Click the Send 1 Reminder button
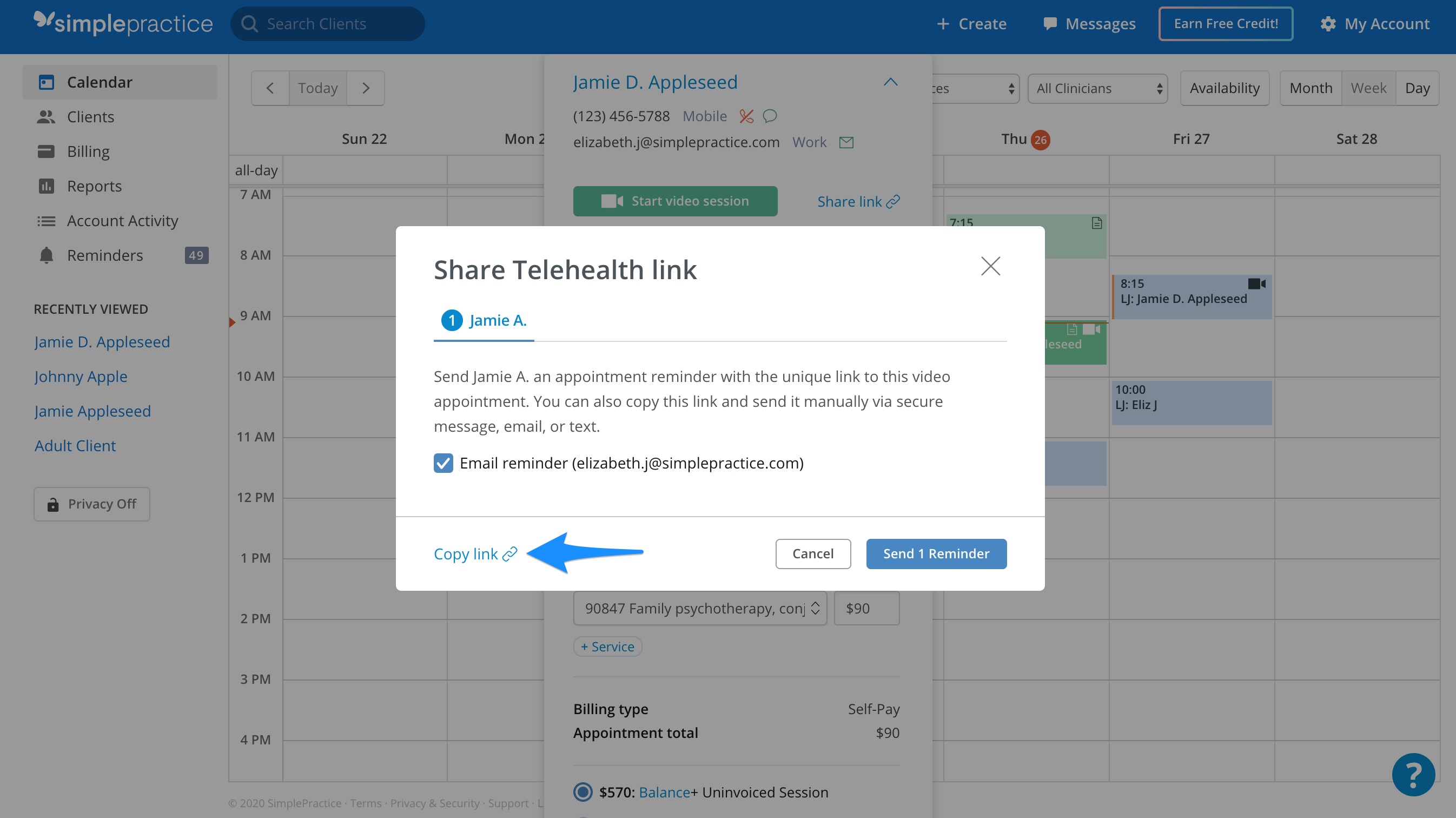1456x818 pixels. (936, 553)
